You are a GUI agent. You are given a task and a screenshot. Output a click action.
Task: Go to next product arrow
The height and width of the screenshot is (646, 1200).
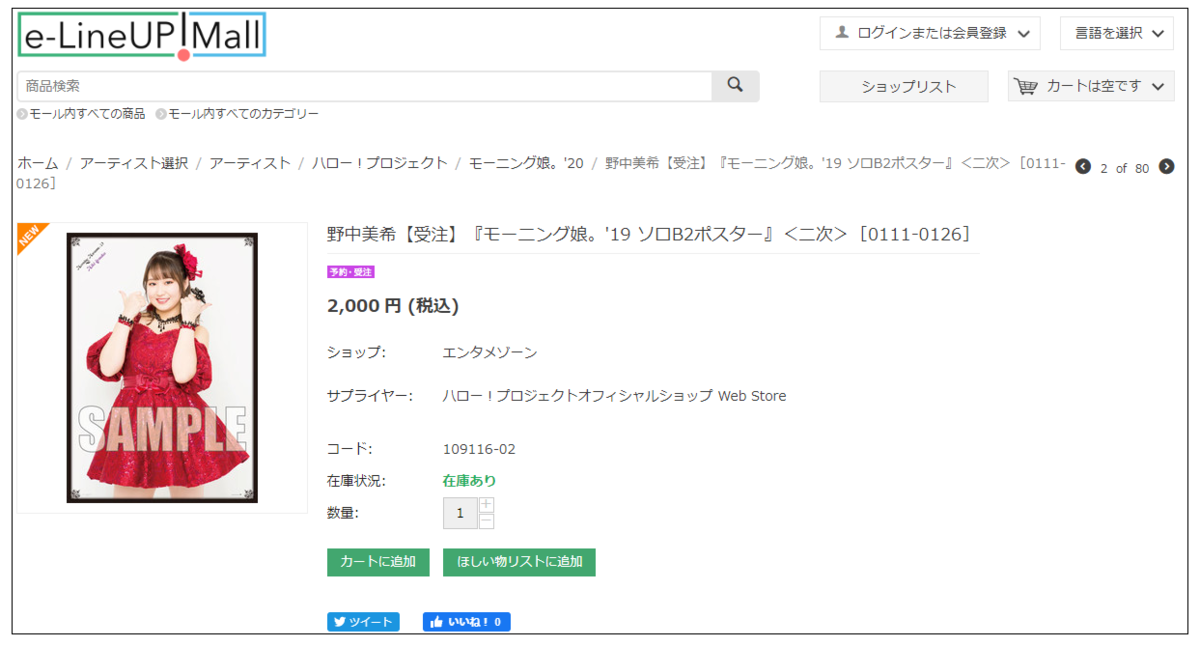tap(1166, 167)
